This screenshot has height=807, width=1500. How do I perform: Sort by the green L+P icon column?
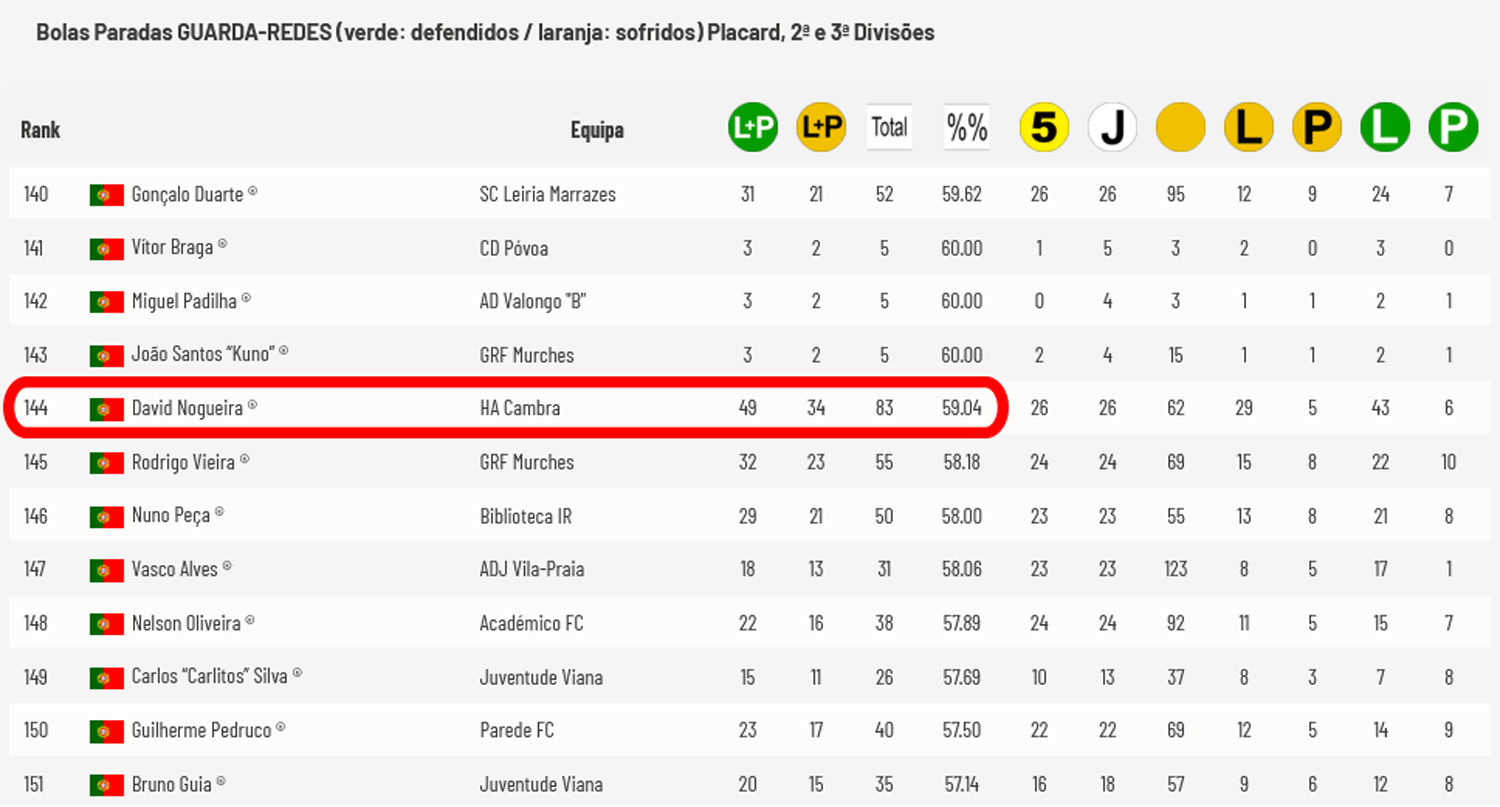tap(752, 128)
